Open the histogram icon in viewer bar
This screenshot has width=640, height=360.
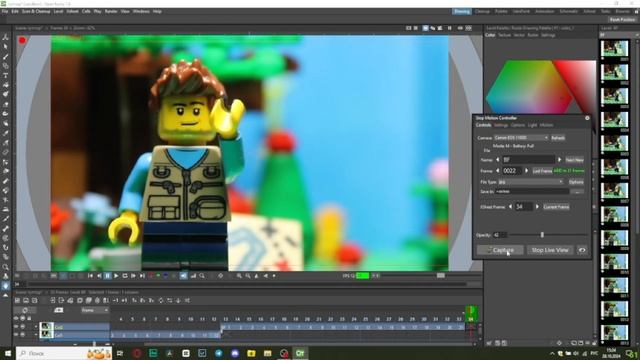(193, 276)
